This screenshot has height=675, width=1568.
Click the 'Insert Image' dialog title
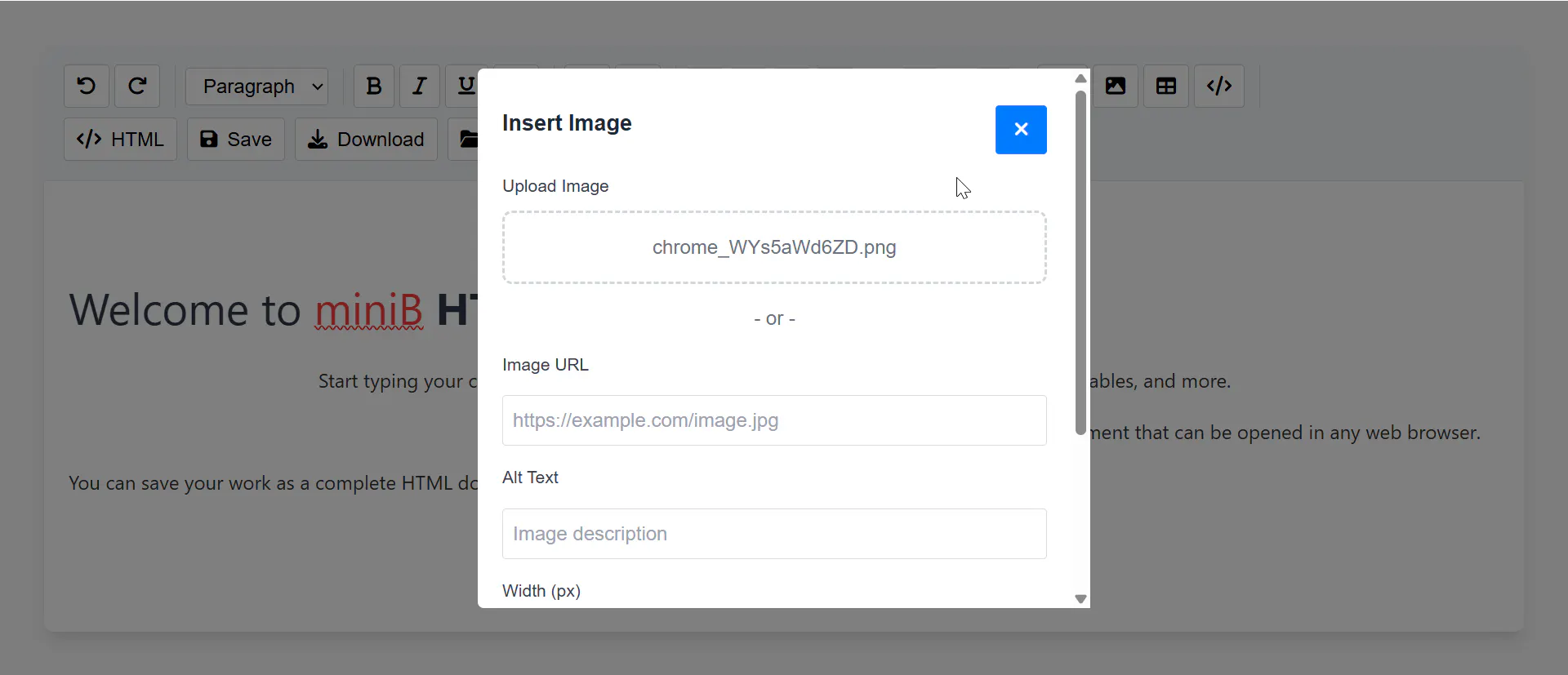567,123
